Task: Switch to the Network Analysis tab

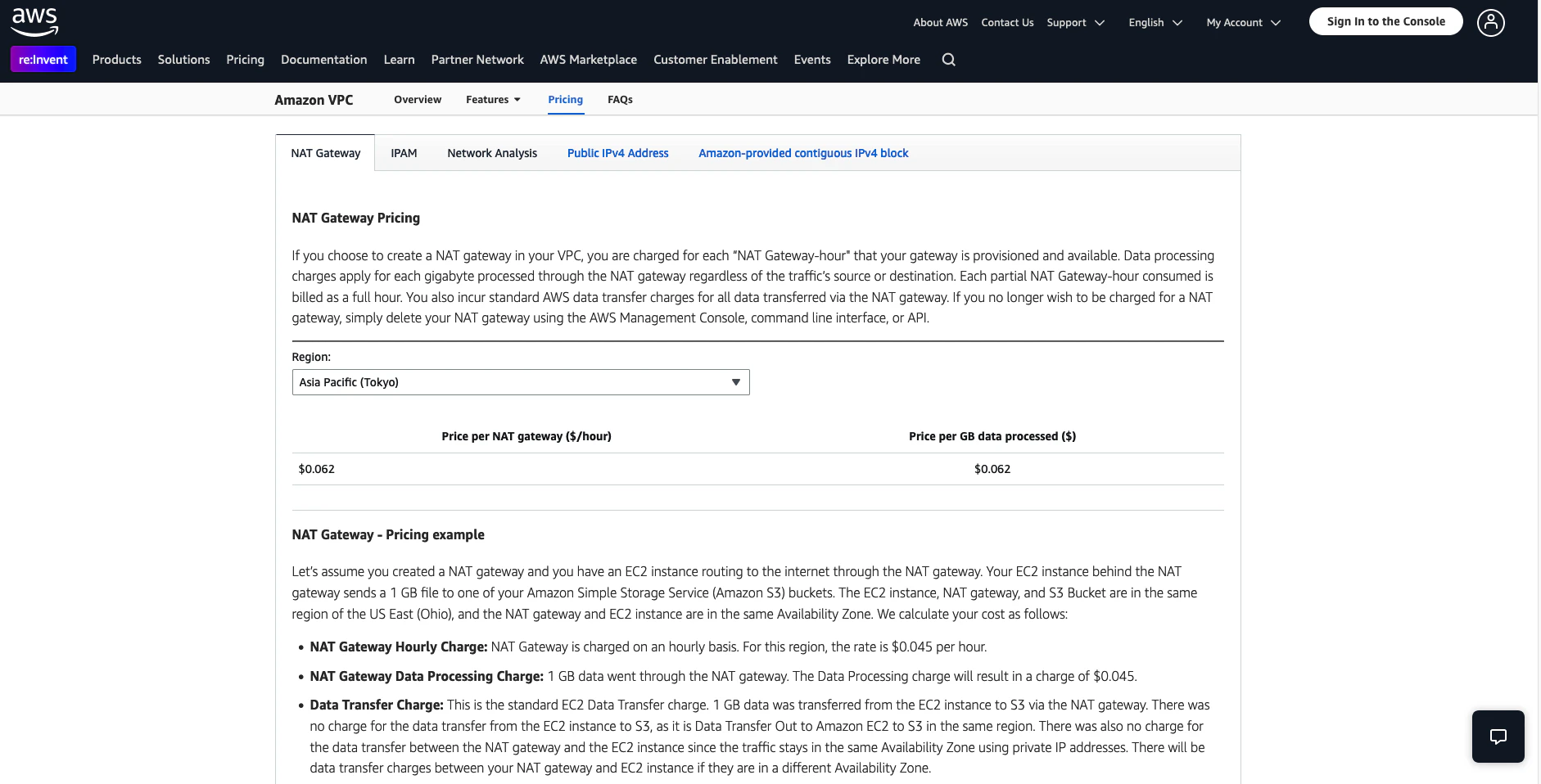Action: [492, 153]
